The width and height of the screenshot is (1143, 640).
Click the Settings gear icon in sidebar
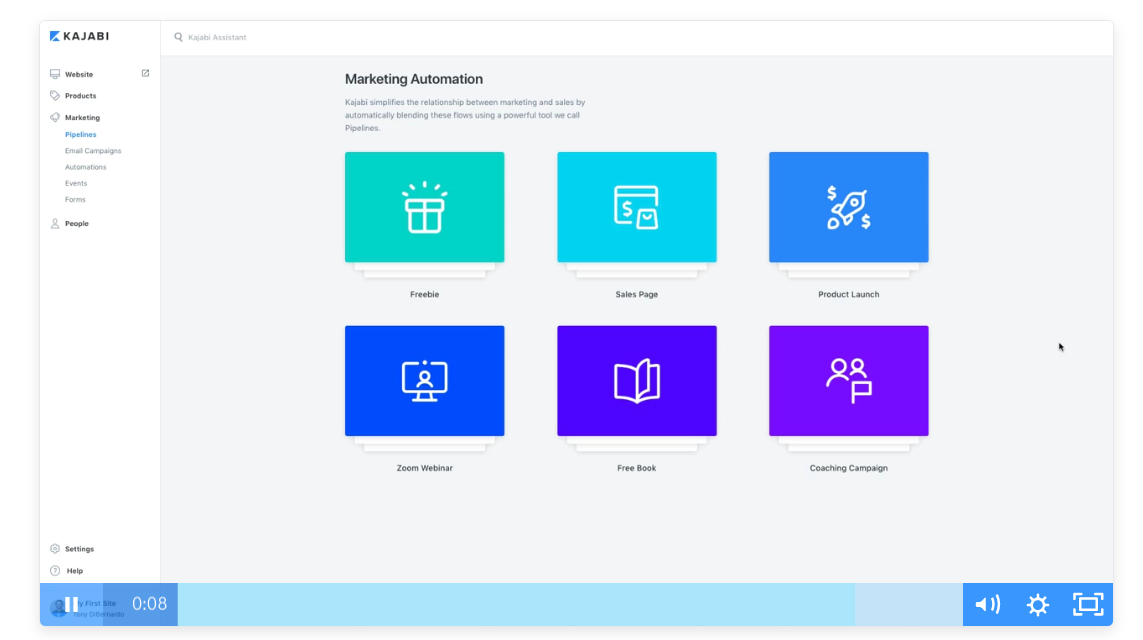[55, 549]
